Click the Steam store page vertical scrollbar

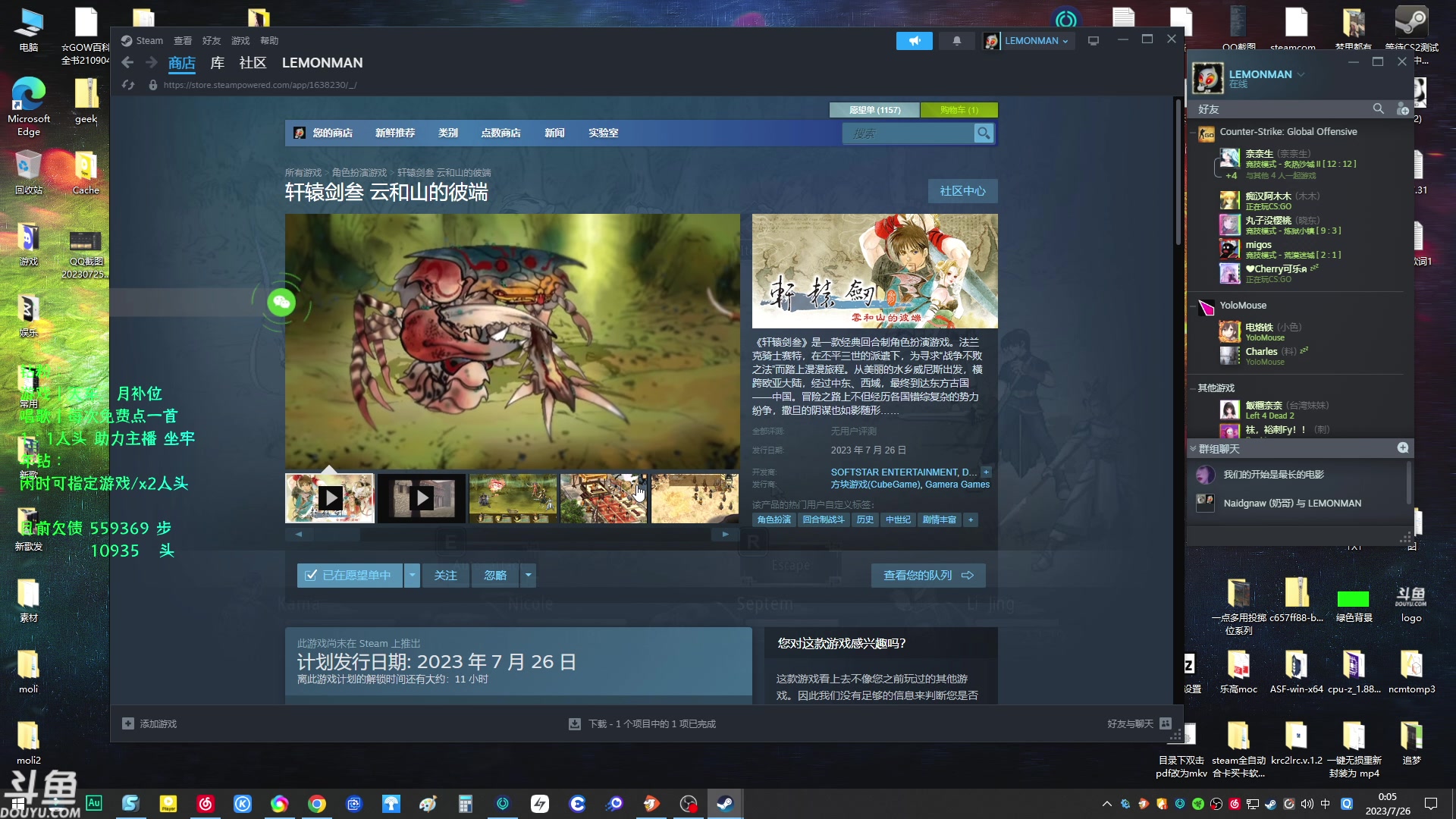coord(1178,171)
